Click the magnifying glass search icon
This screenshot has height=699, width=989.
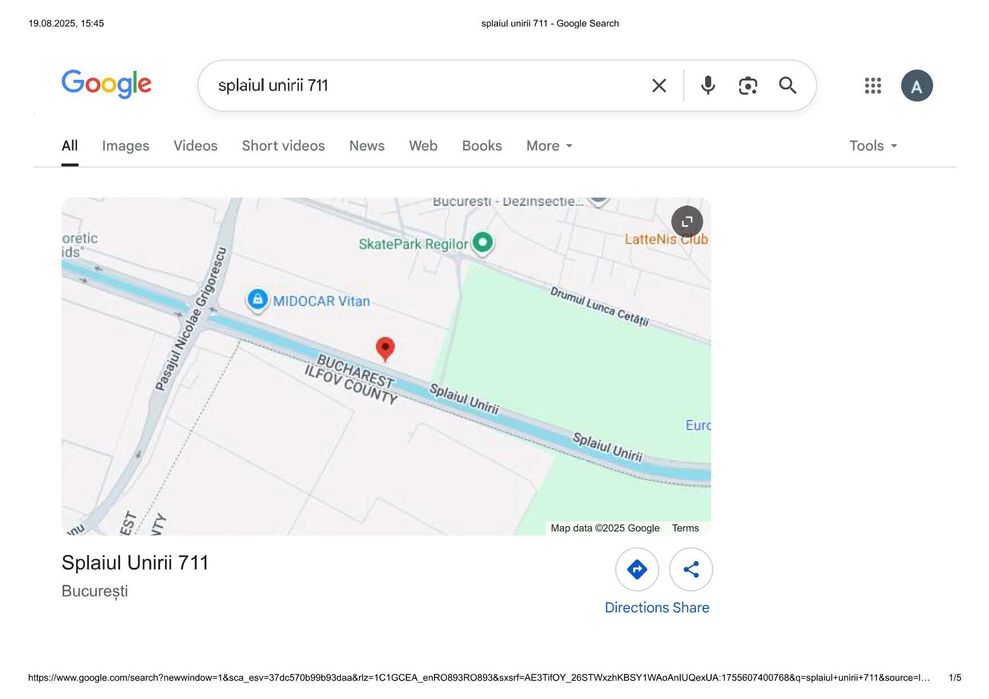[787, 85]
